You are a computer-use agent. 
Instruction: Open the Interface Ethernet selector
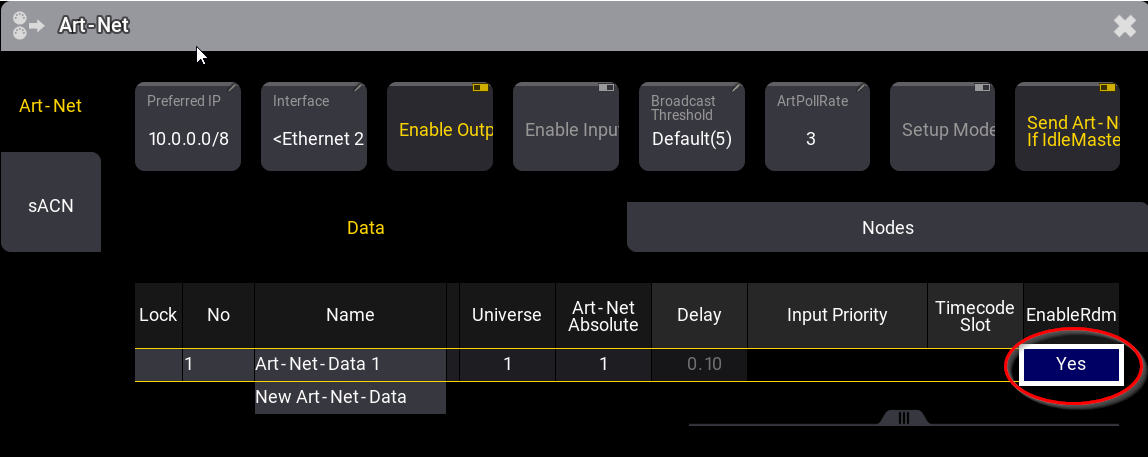pyautogui.click(x=314, y=127)
